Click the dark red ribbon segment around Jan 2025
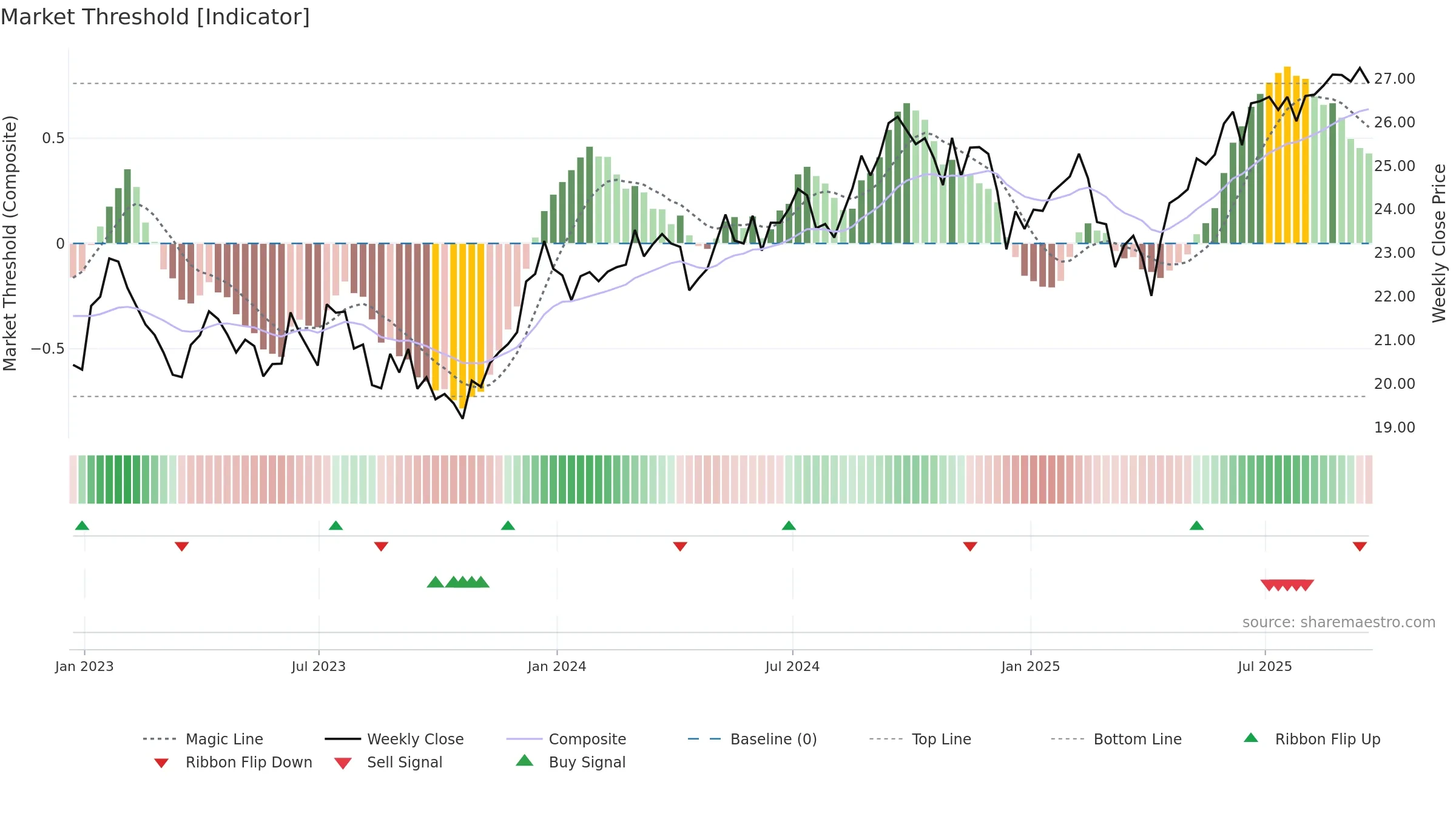The height and width of the screenshot is (819, 1456). [x=1043, y=479]
